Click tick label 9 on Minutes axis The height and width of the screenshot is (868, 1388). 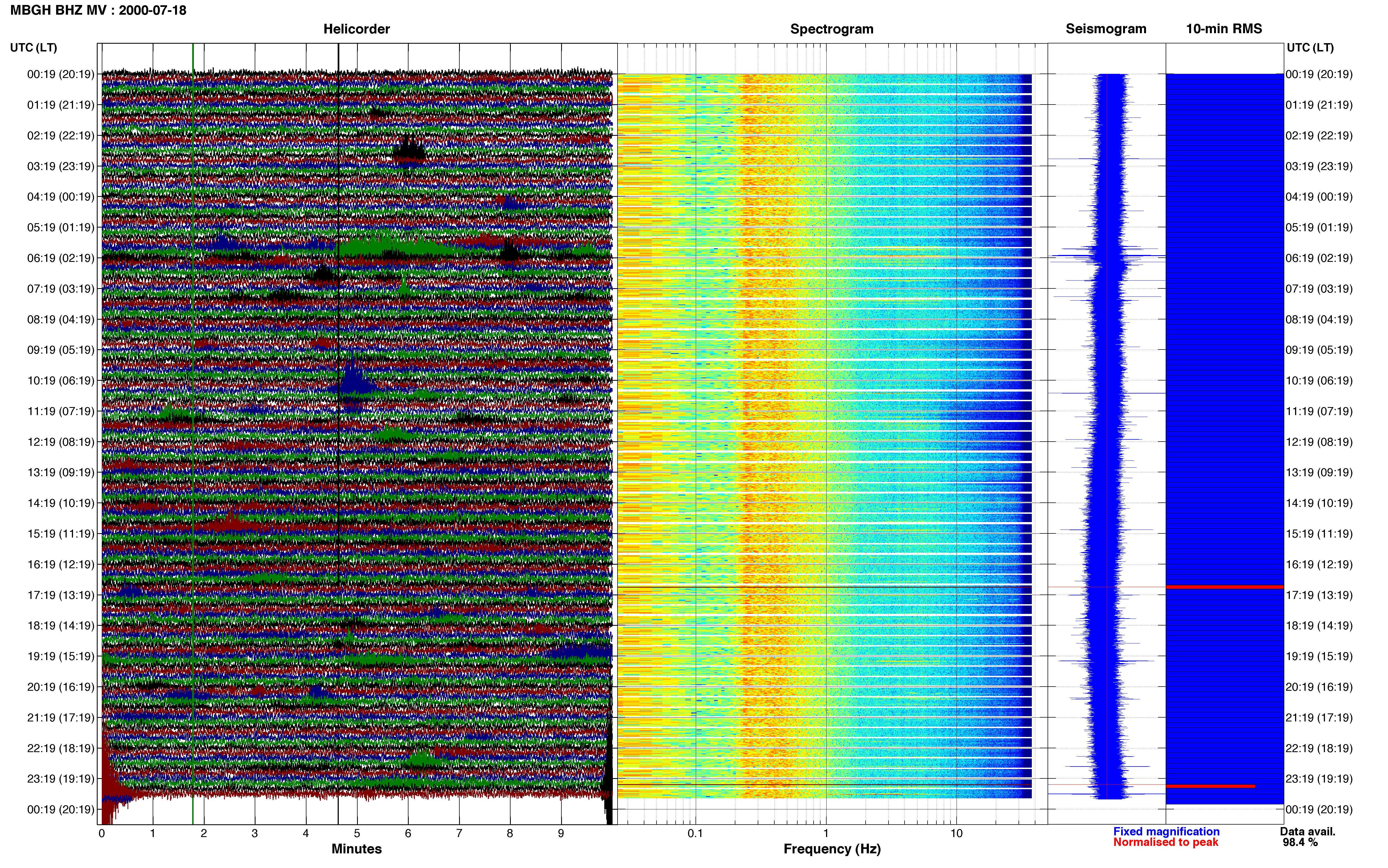(x=561, y=833)
